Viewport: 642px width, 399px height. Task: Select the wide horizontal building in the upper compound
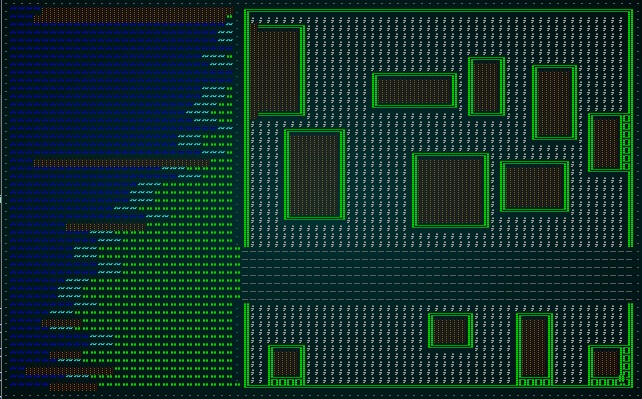pos(414,90)
